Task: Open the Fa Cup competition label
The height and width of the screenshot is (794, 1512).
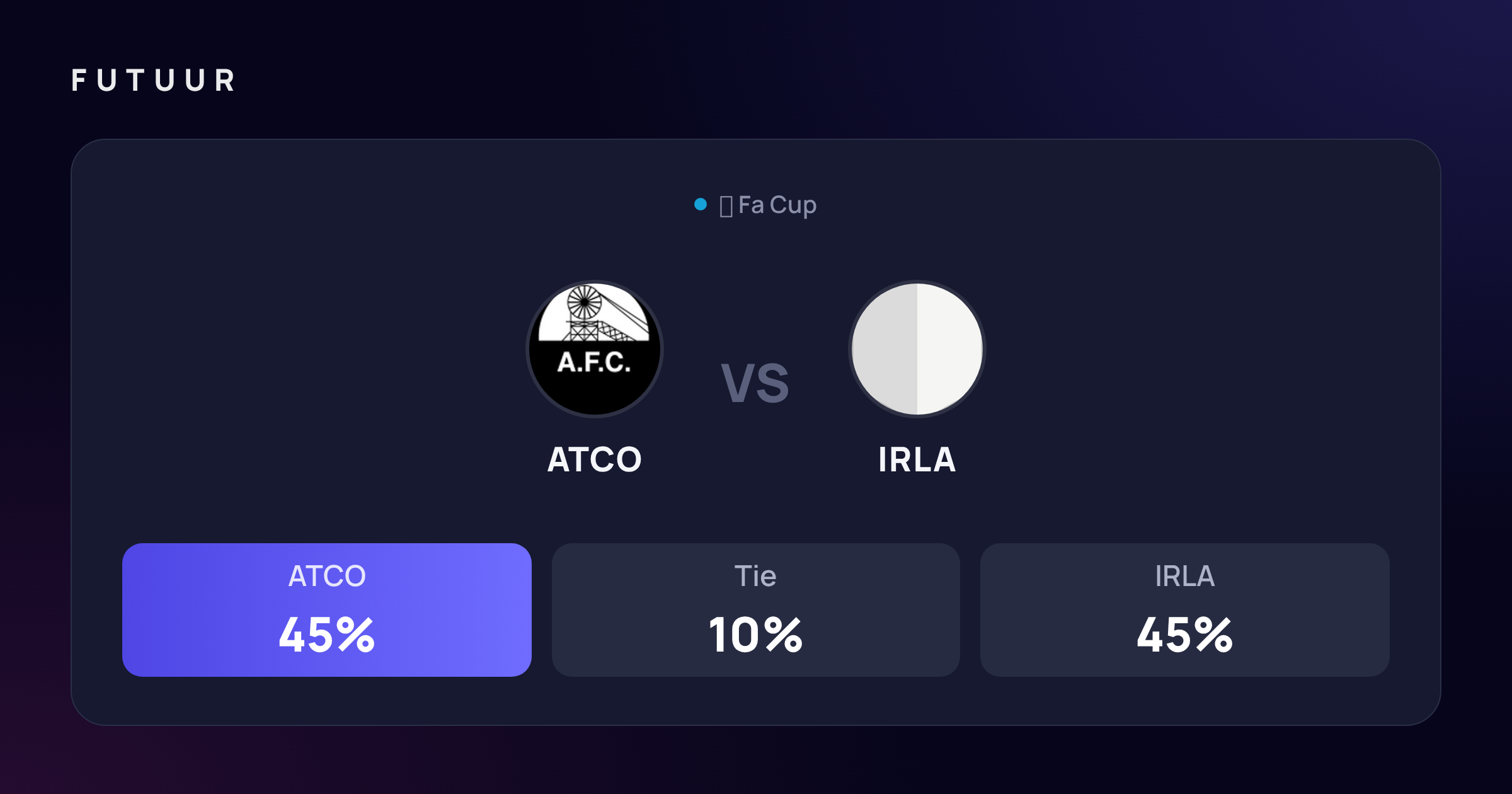Action: [777, 205]
